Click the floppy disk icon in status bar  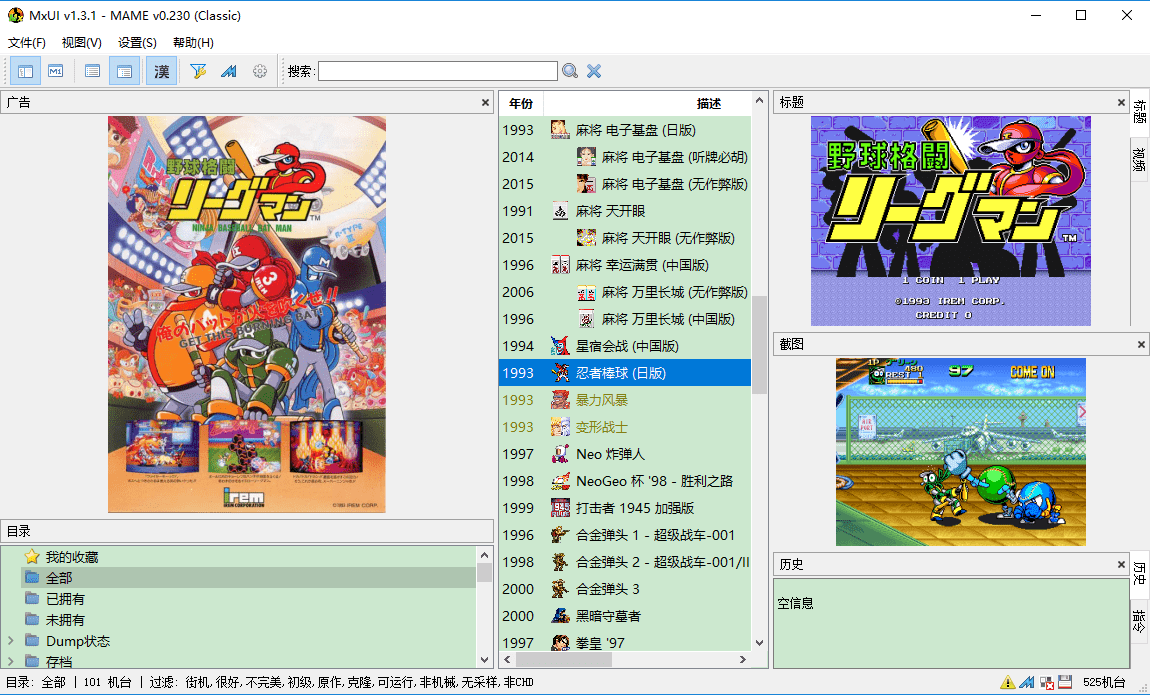(x=1065, y=682)
